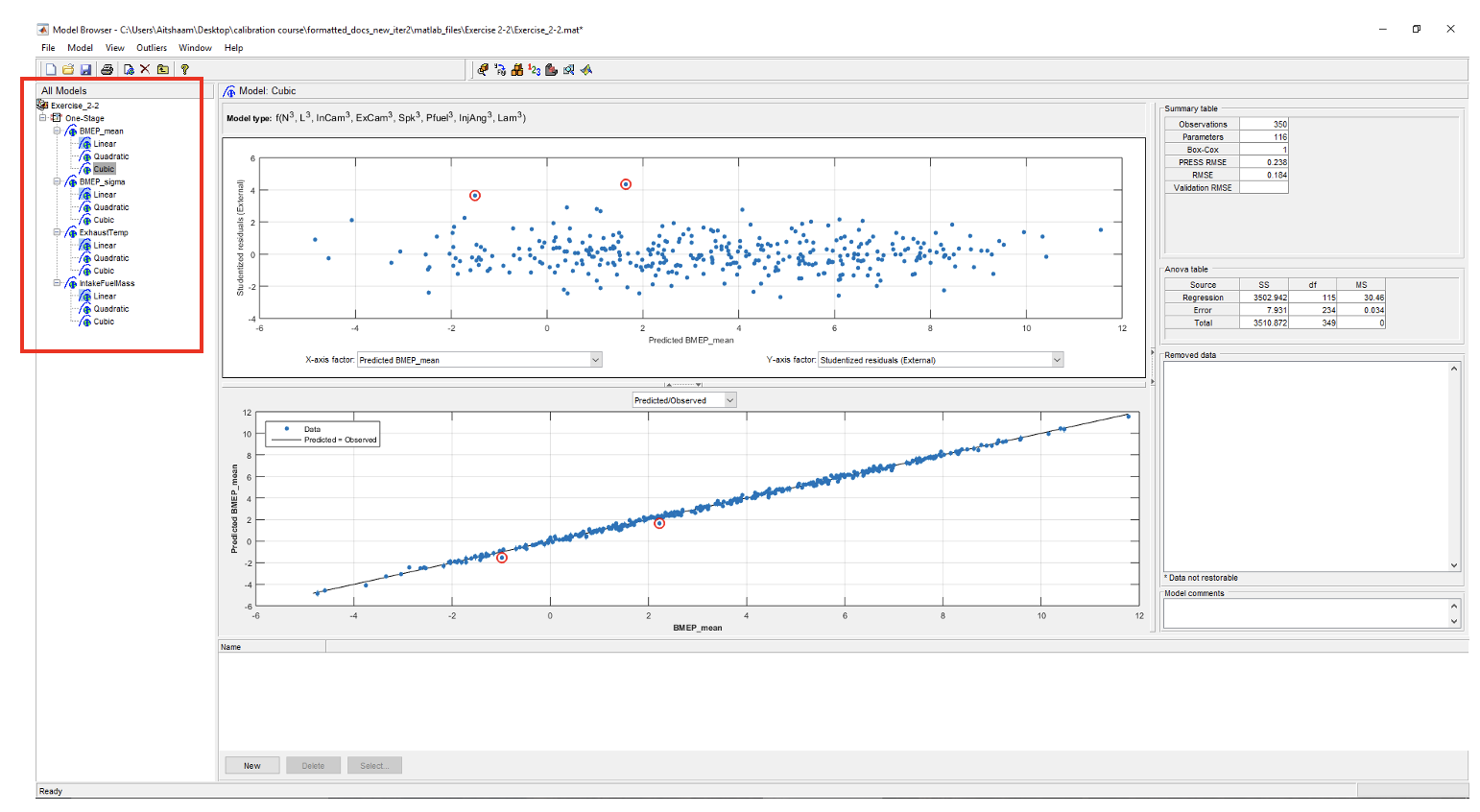Select Linear model under IntakeFuelMass
Screen dimensions: 1480x812
[x=105, y=297]
